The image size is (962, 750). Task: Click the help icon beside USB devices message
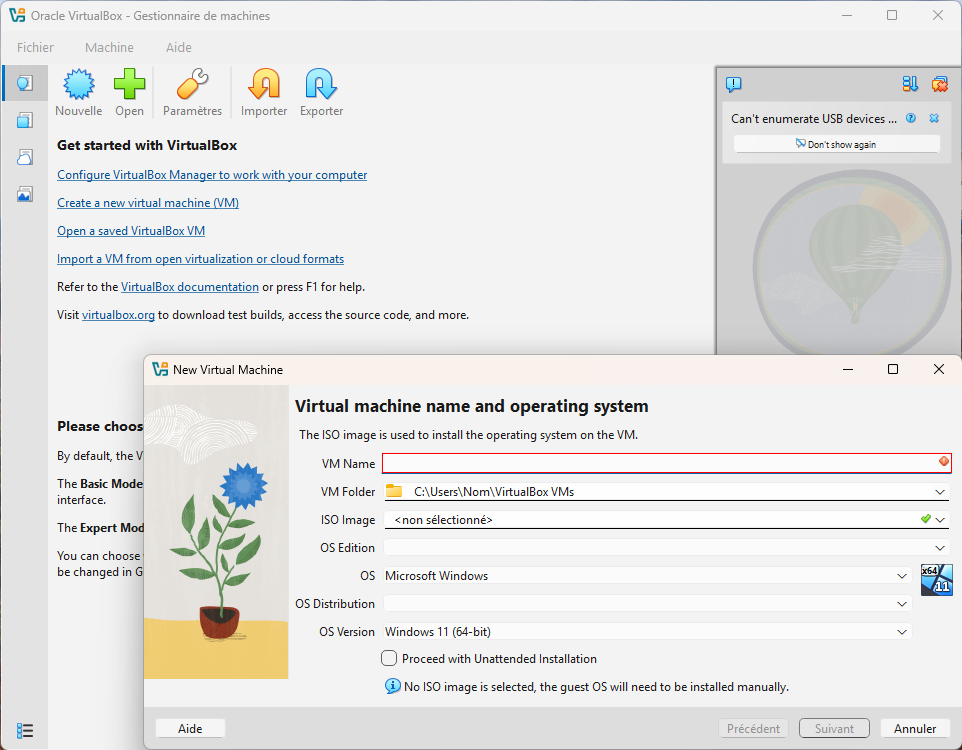pyautogui.click(x=911, y=118)
